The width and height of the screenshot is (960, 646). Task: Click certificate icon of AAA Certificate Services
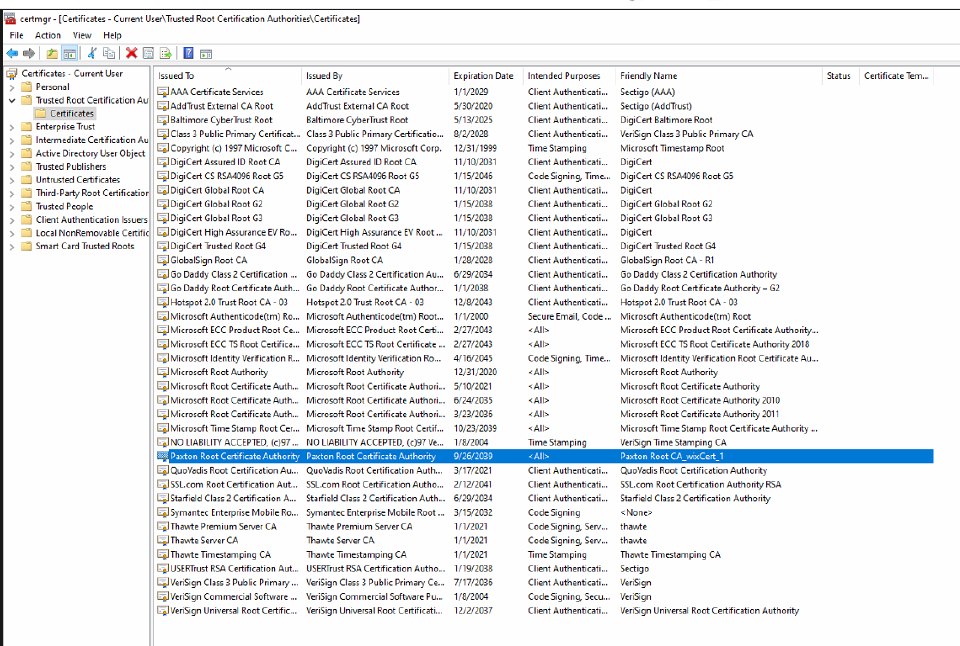(163, 92)
